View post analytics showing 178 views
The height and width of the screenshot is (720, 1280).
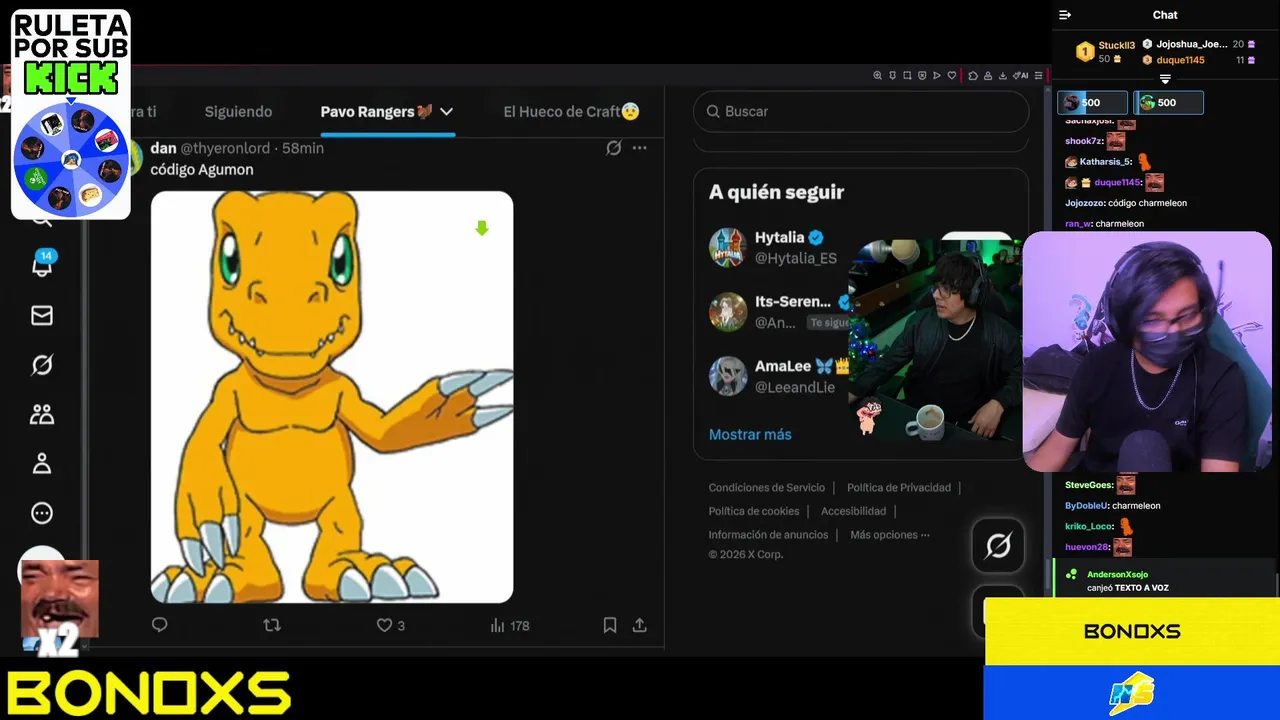pos(509,625)
